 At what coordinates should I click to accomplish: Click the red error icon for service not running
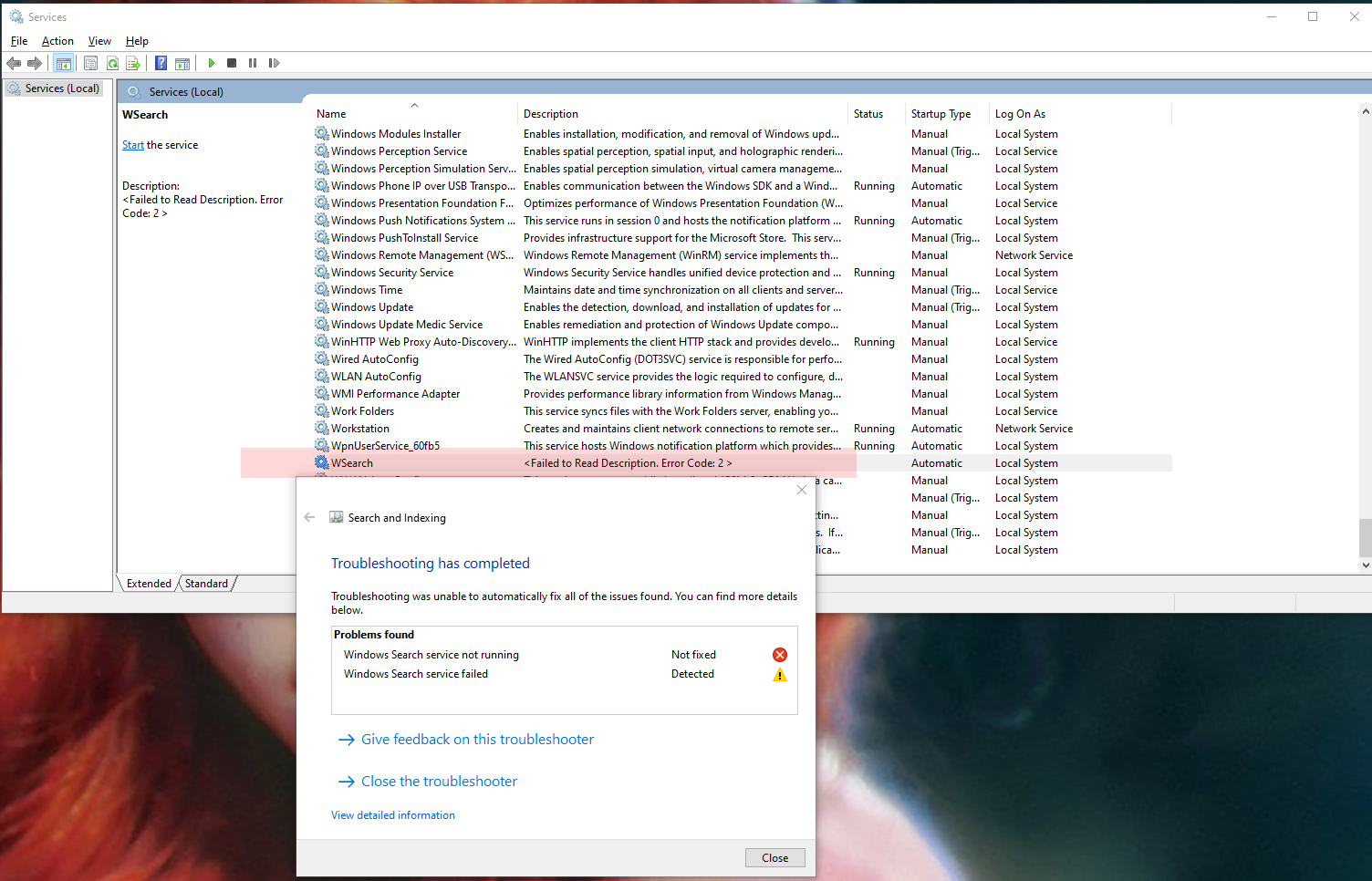pos(780,655)
